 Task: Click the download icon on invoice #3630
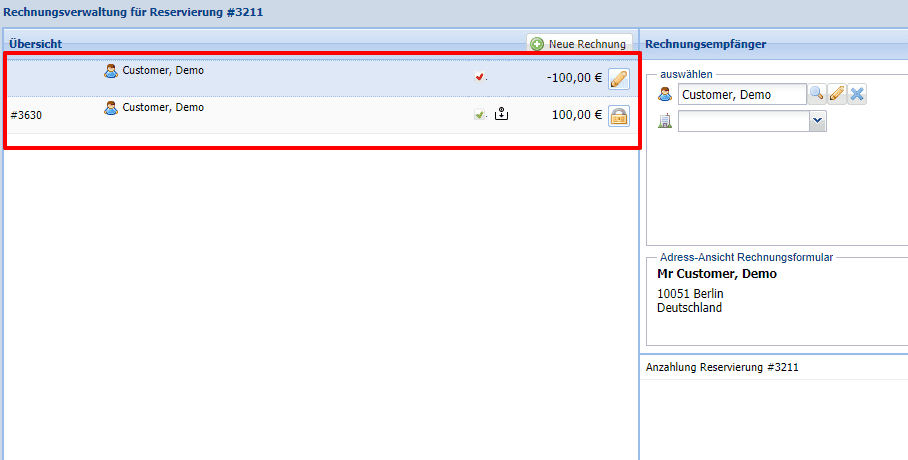[502, 115]
